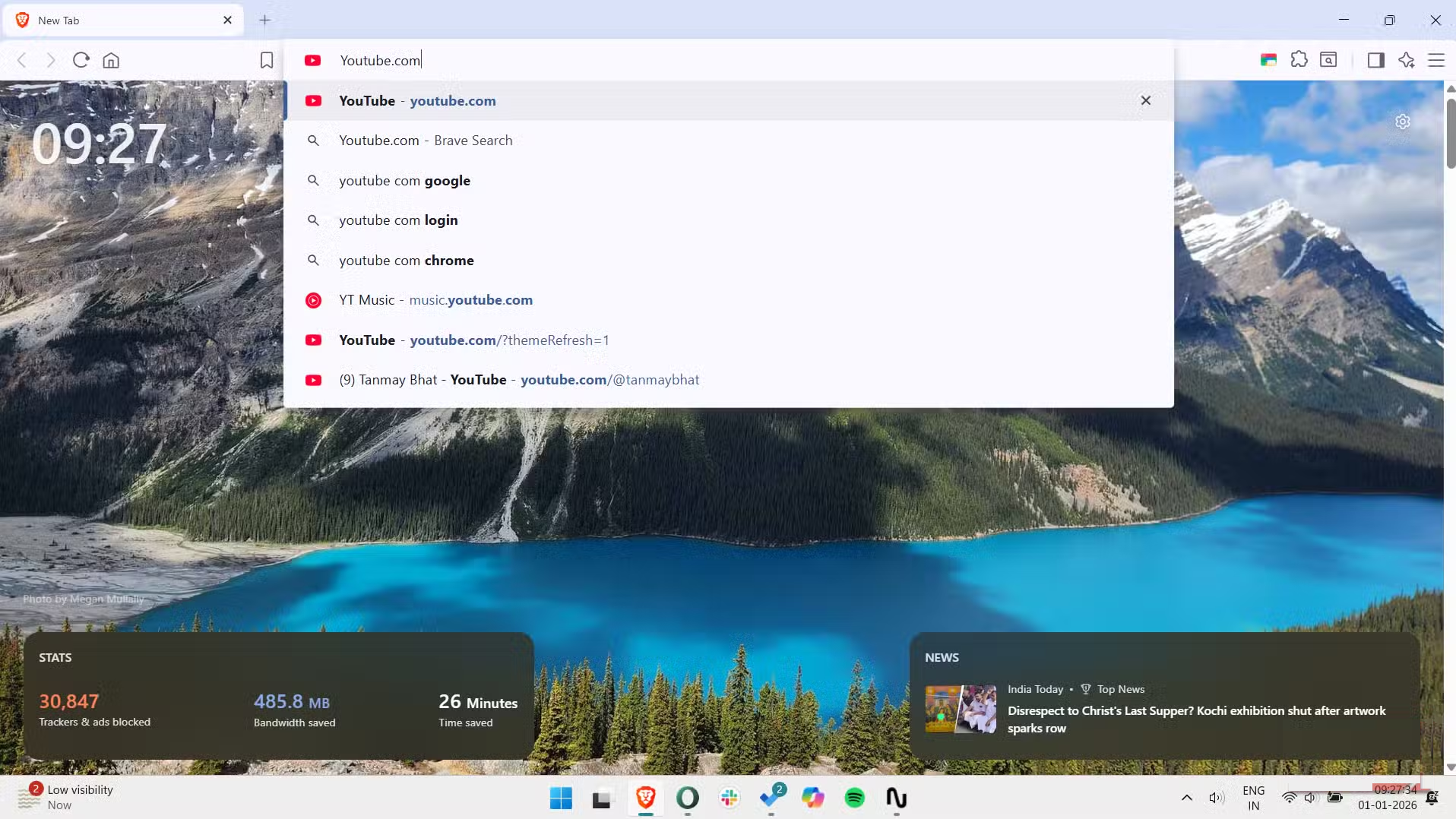Choose the Youtube.com - Brave Search suggestion
The image size is (1456, 819).
click(x=728, y=141)
